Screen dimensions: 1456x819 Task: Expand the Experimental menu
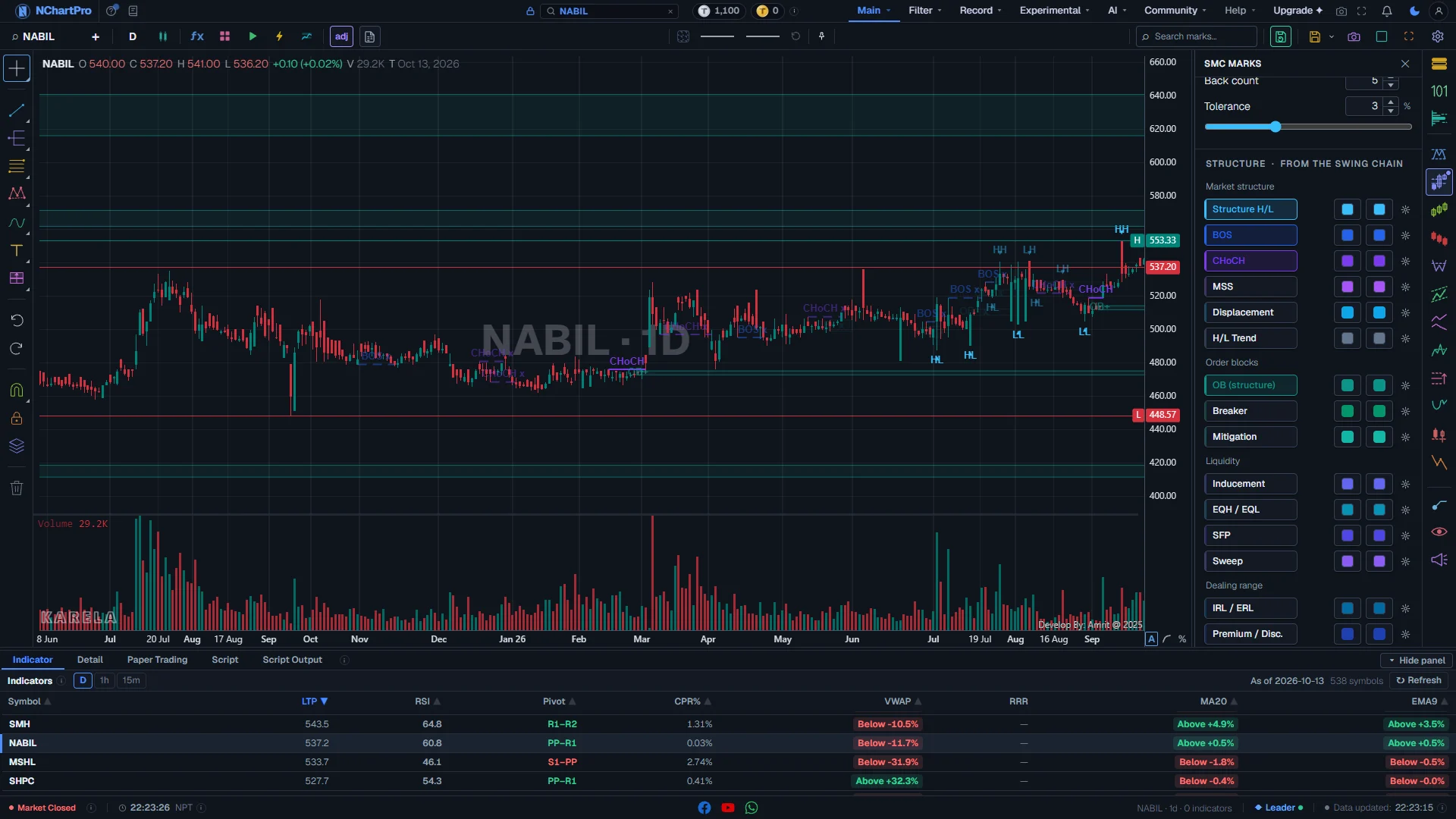click(1054, 11)
